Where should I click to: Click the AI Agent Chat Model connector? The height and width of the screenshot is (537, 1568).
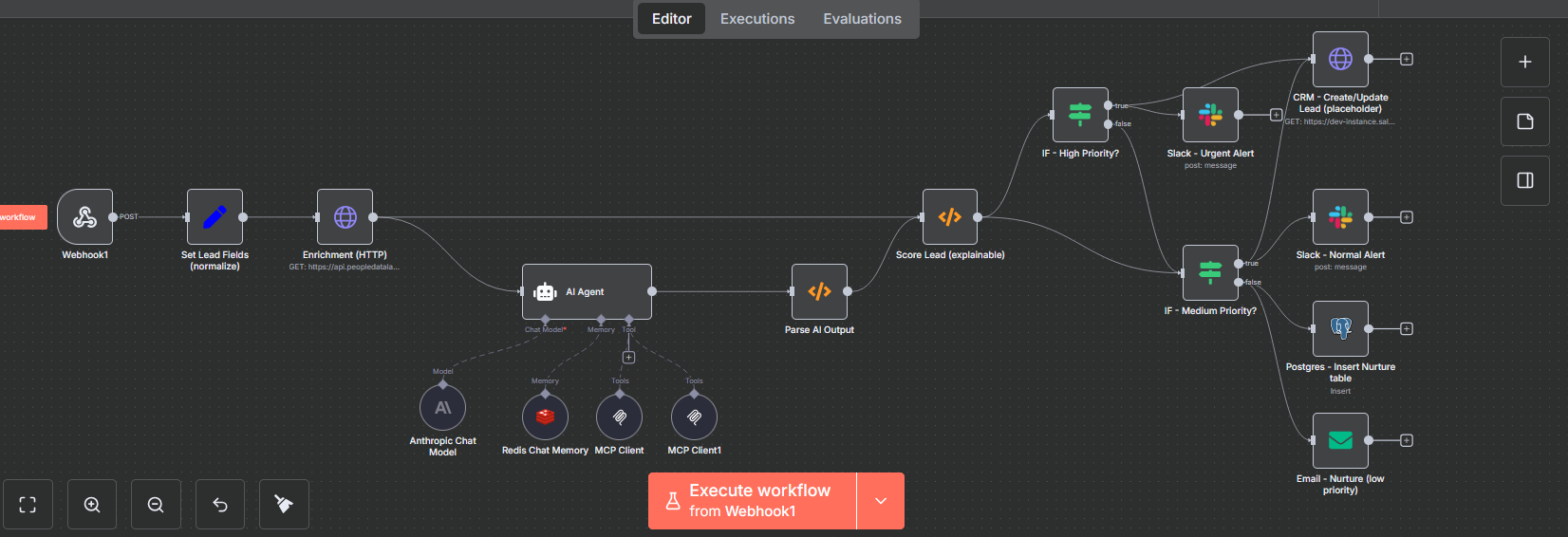coord(545,320)
